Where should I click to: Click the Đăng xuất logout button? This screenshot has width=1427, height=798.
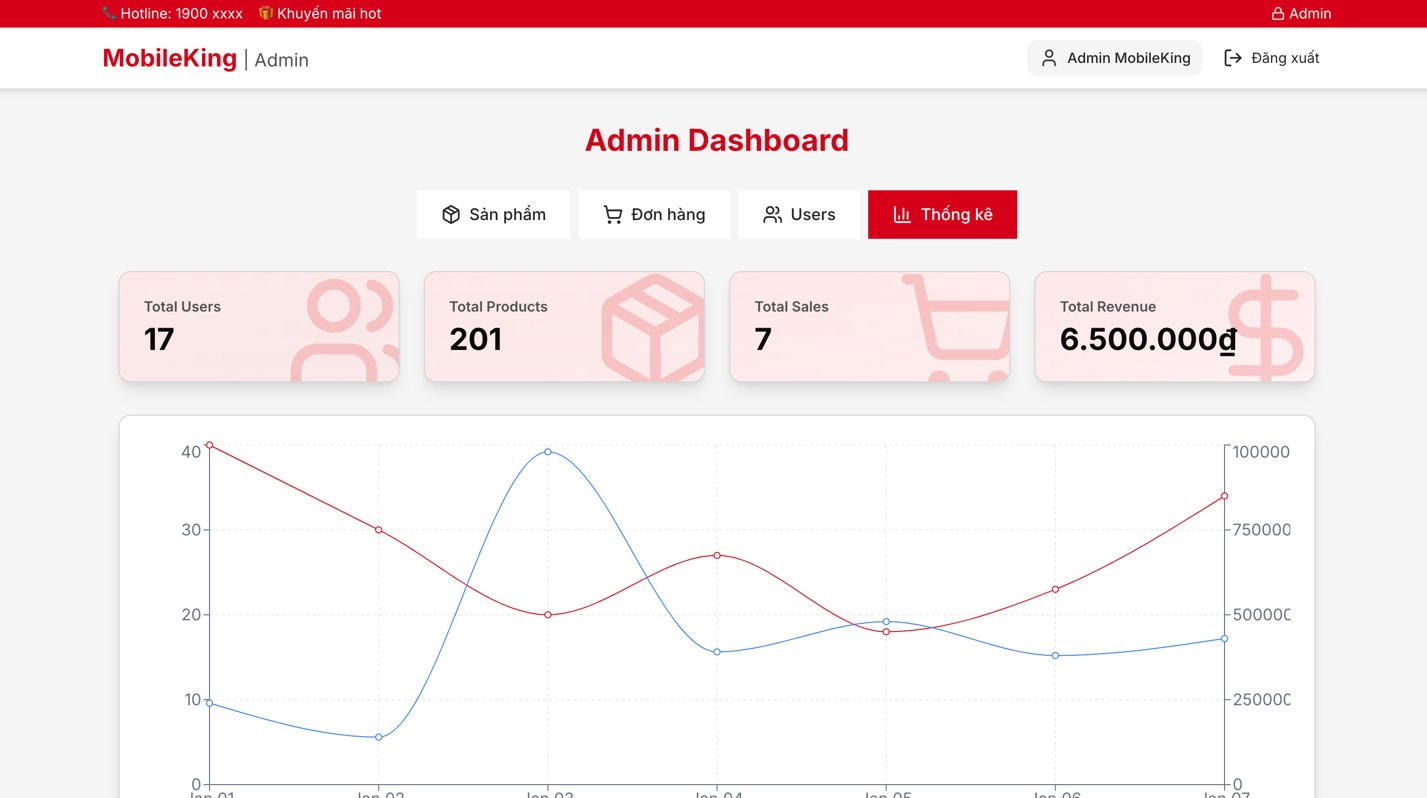pos(1272,58)
